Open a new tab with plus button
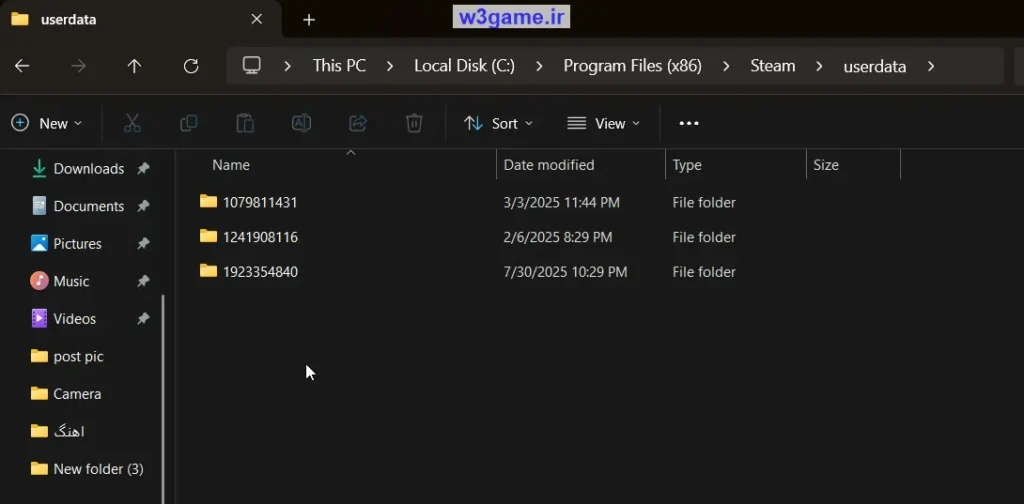 309,20
